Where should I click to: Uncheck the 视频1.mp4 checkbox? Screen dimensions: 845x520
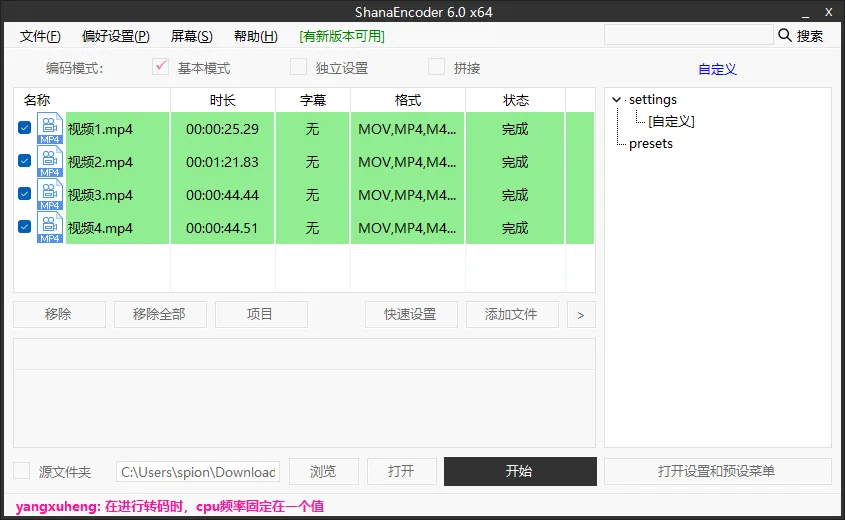24,128
